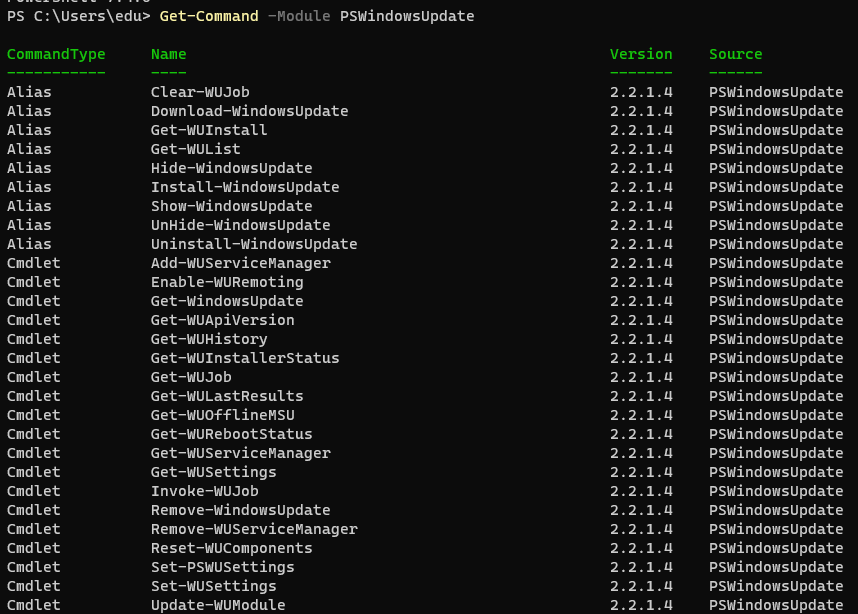The height and width of the screenshot is (614, 858).
Task: Select Invoke-WUJob cmdlet name
Action: pyautogui.click(x=205, y=491)
